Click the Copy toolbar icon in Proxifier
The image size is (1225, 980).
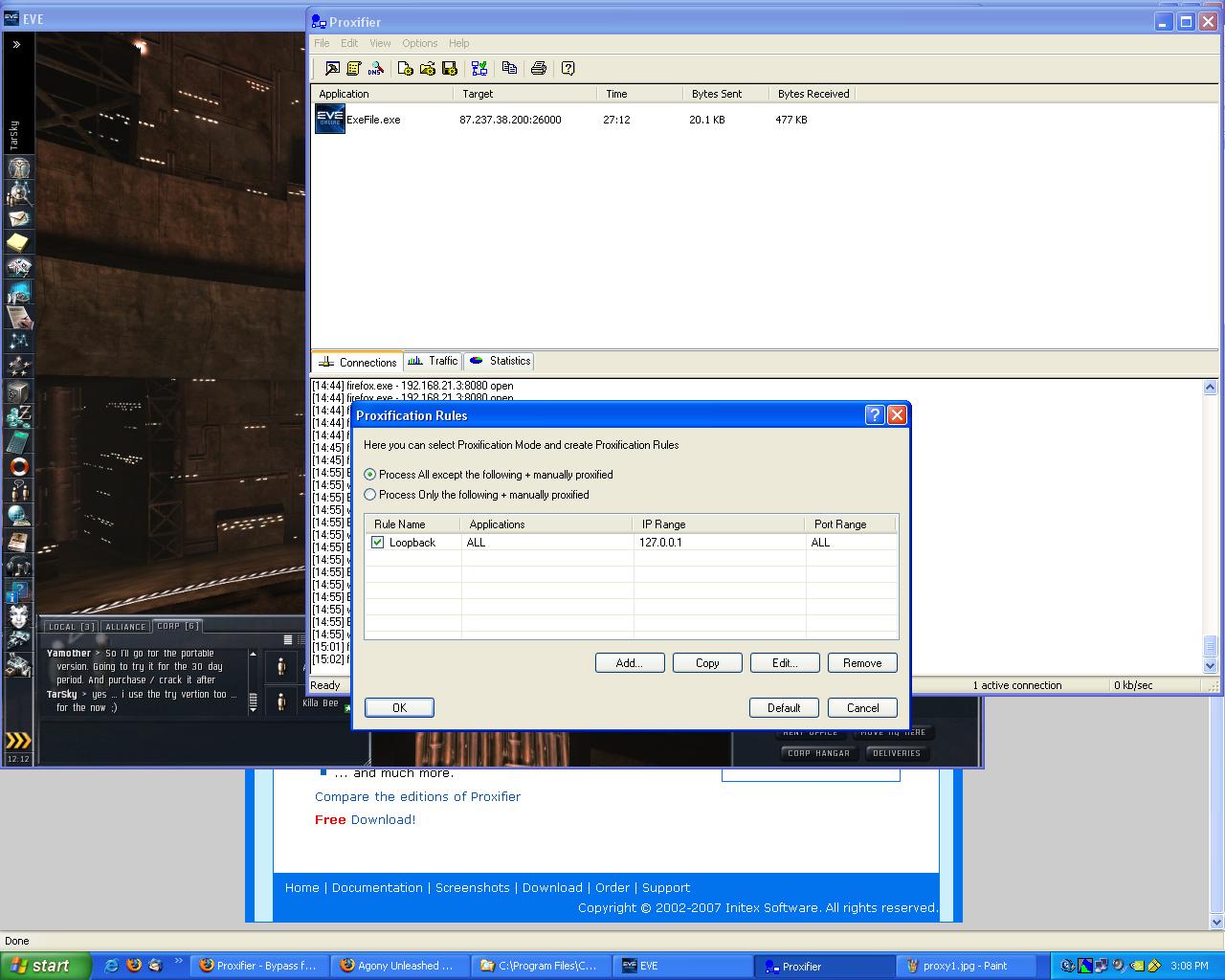tap(509, 68)
